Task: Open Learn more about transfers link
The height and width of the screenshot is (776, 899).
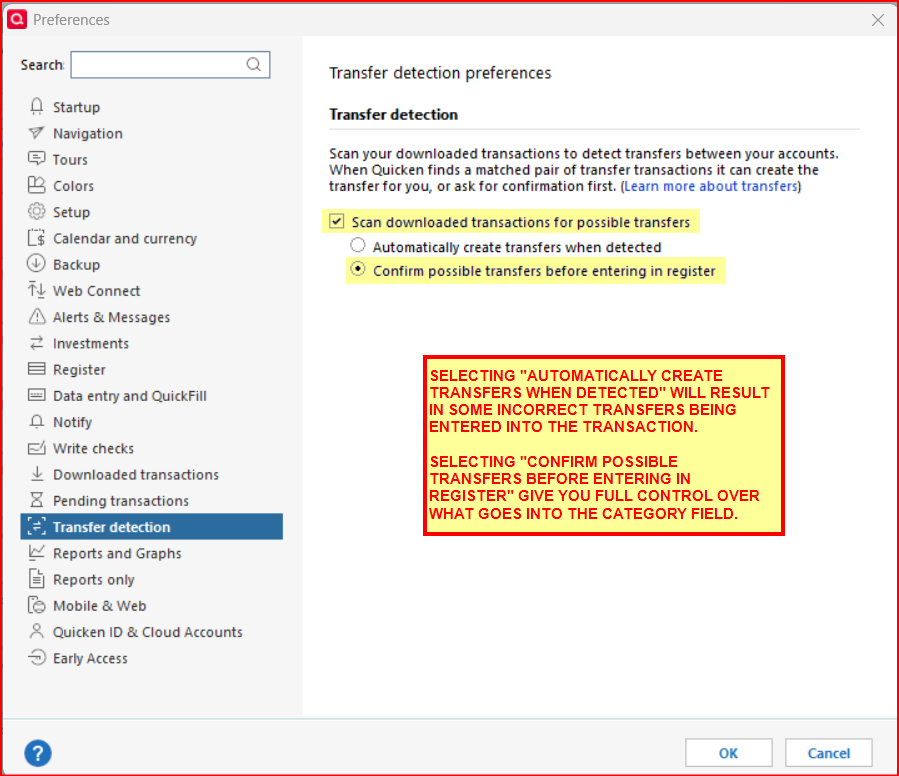Action: pyautogui.click(x=711, y=186)
